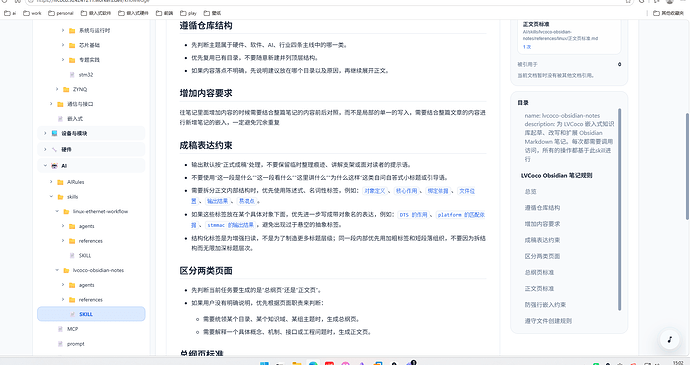Expand the 系统与运行时 folder chevron

coord(62,30)
